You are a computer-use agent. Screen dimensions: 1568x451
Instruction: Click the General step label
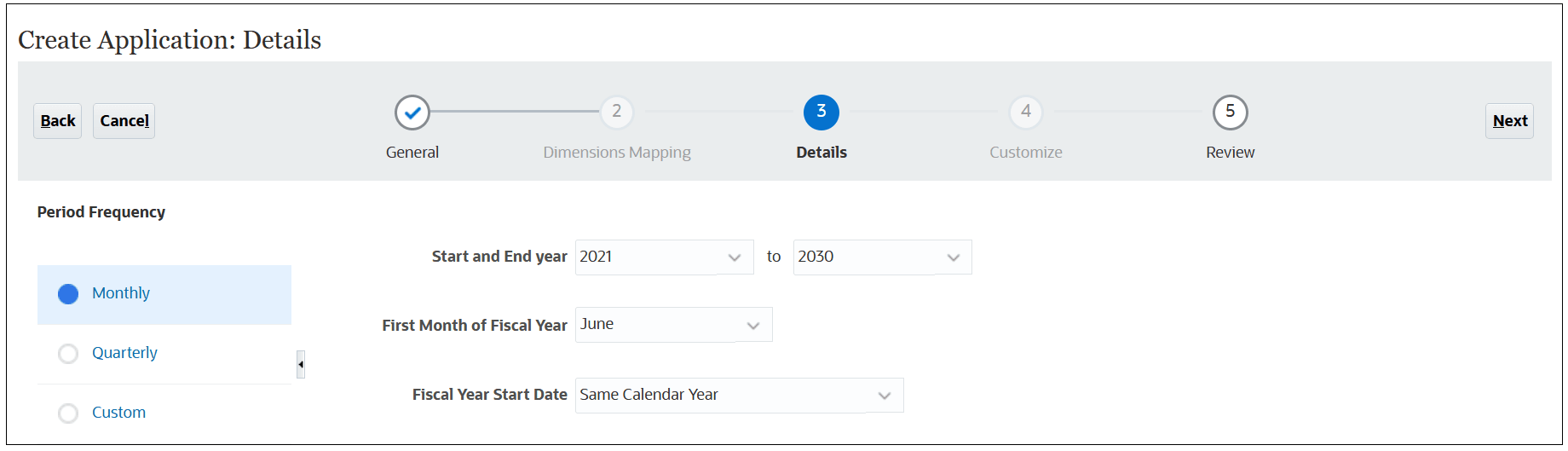click(412, 153)
